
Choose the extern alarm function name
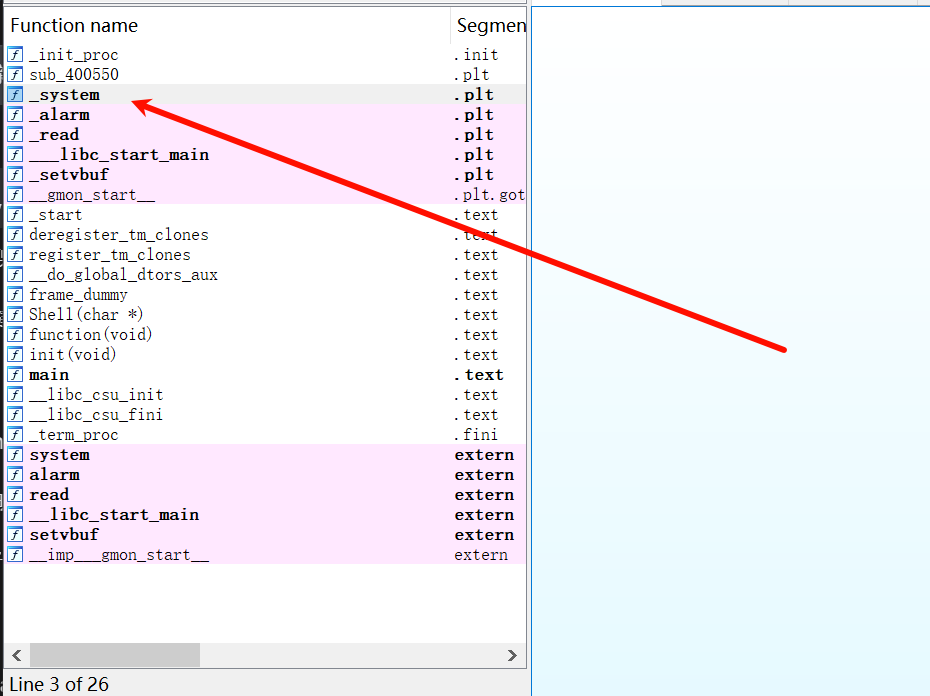[54, 475]
